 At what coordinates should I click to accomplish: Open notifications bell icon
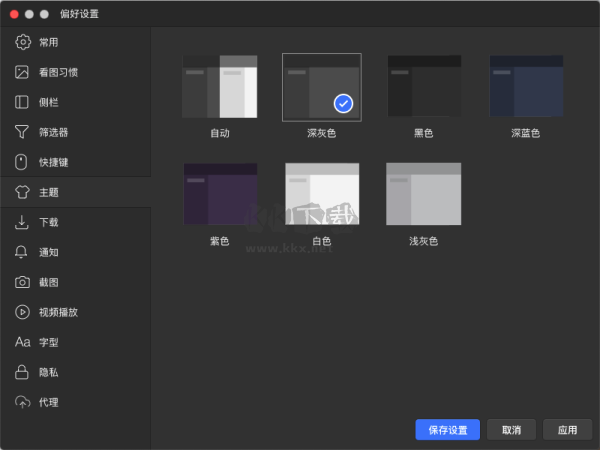[22, 252]
